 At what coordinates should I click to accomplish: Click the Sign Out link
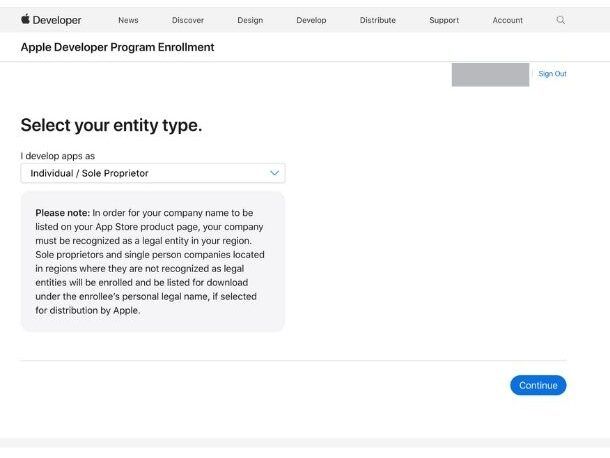[x=552, y=74]
